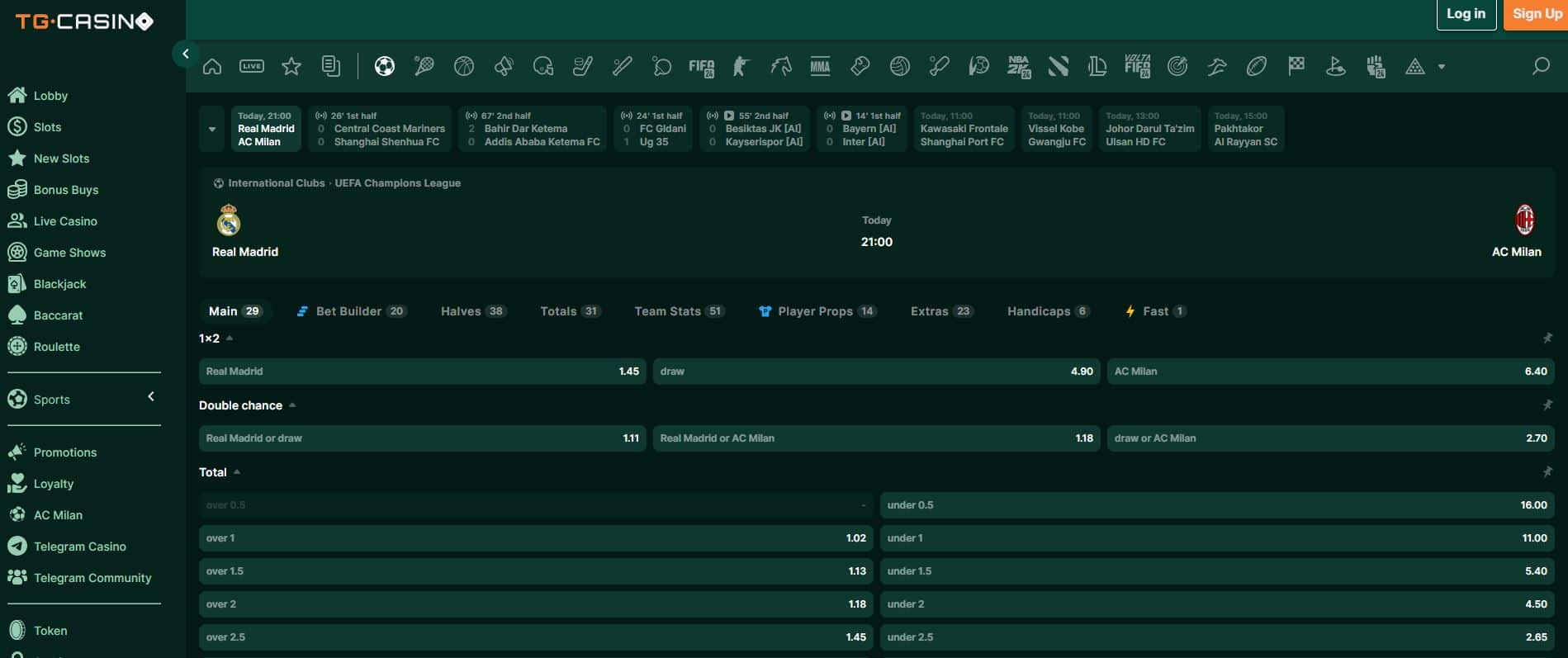Screen dimensions: 1568x658
Task: Select the Dota 2 esports icon
Action: (x=1059, y=67)
